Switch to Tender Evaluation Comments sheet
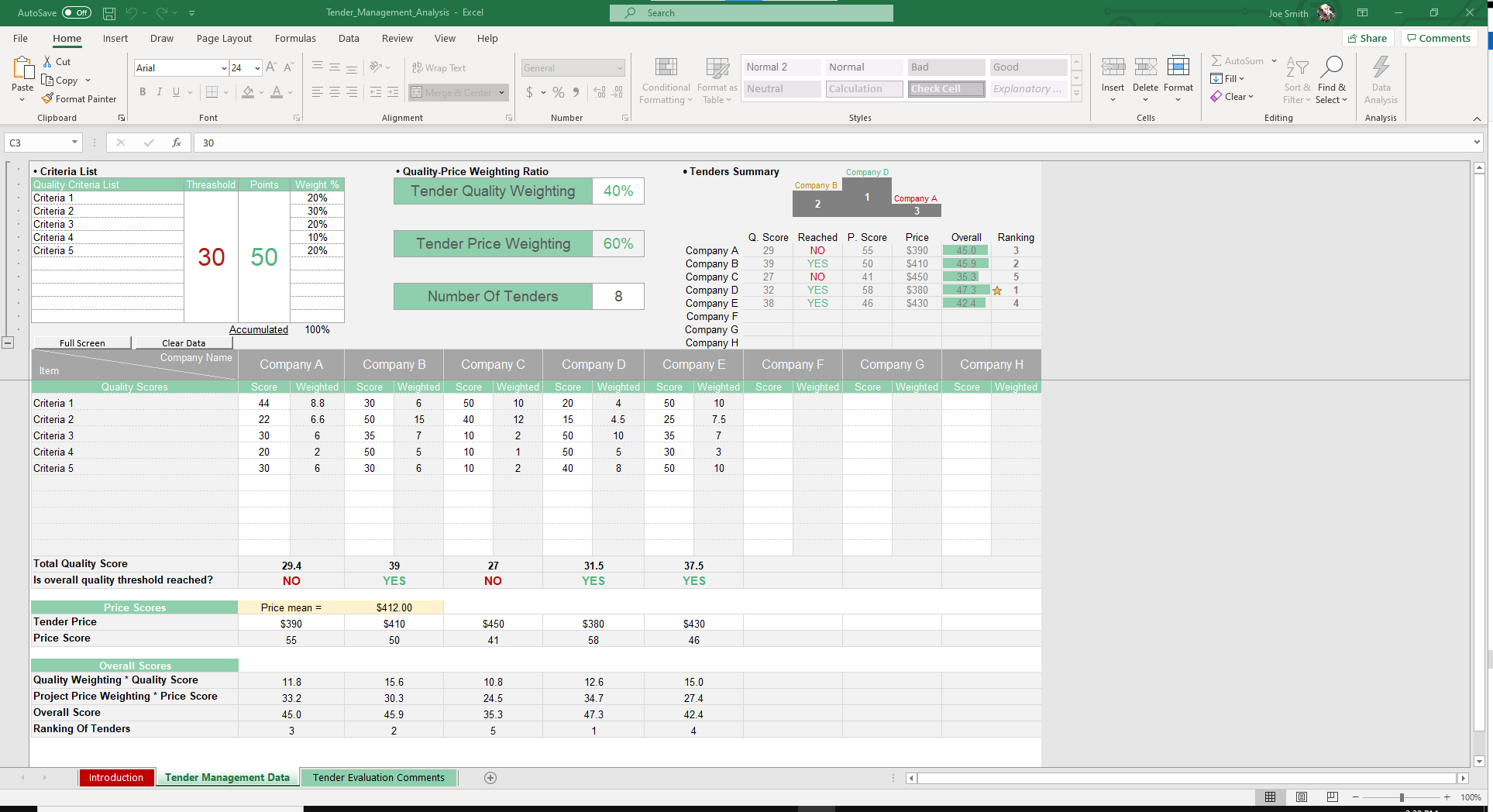The height and width of the screenshot is (812, 1493). click(x=379, y=778)
